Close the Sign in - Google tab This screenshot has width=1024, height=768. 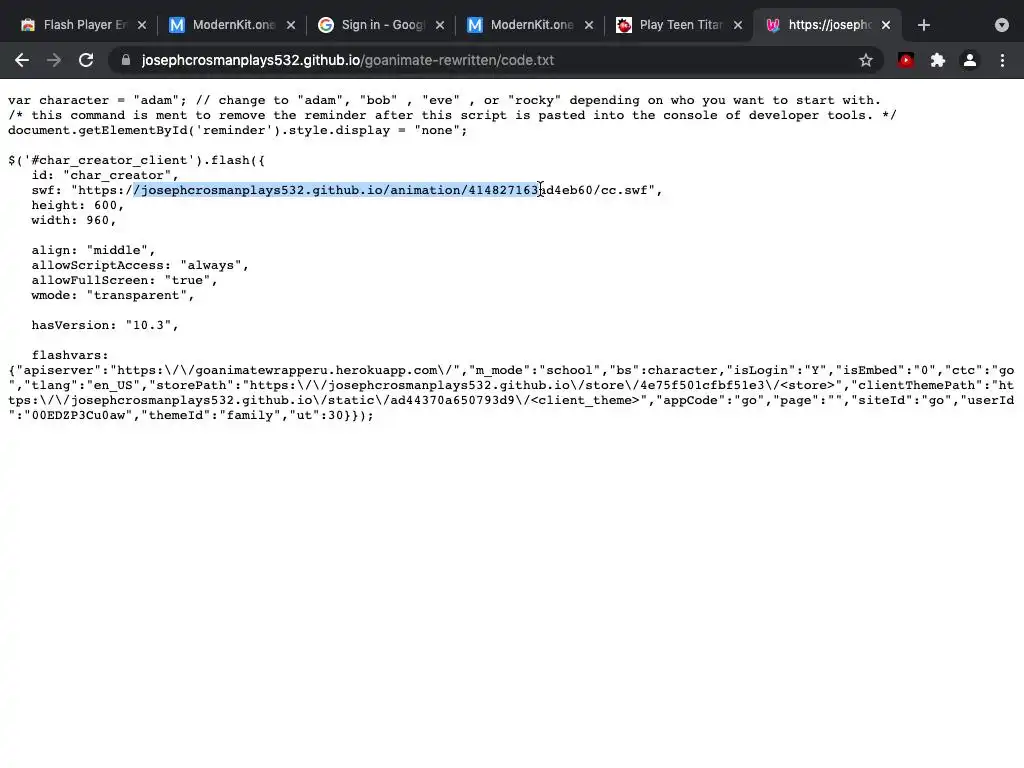click(440, 25)
